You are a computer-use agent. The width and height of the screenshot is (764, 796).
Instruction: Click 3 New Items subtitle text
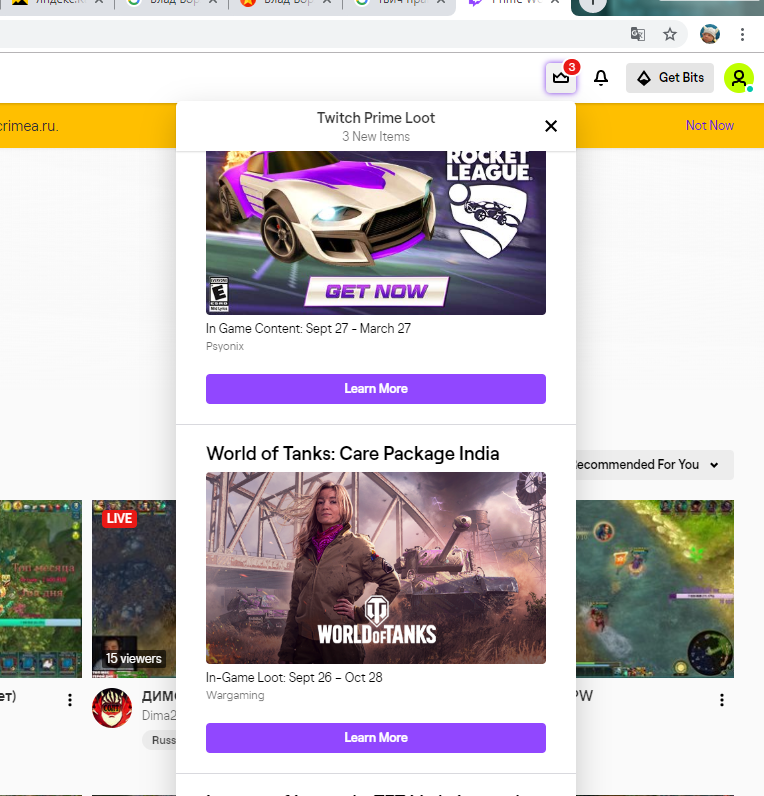coord(376,137)
